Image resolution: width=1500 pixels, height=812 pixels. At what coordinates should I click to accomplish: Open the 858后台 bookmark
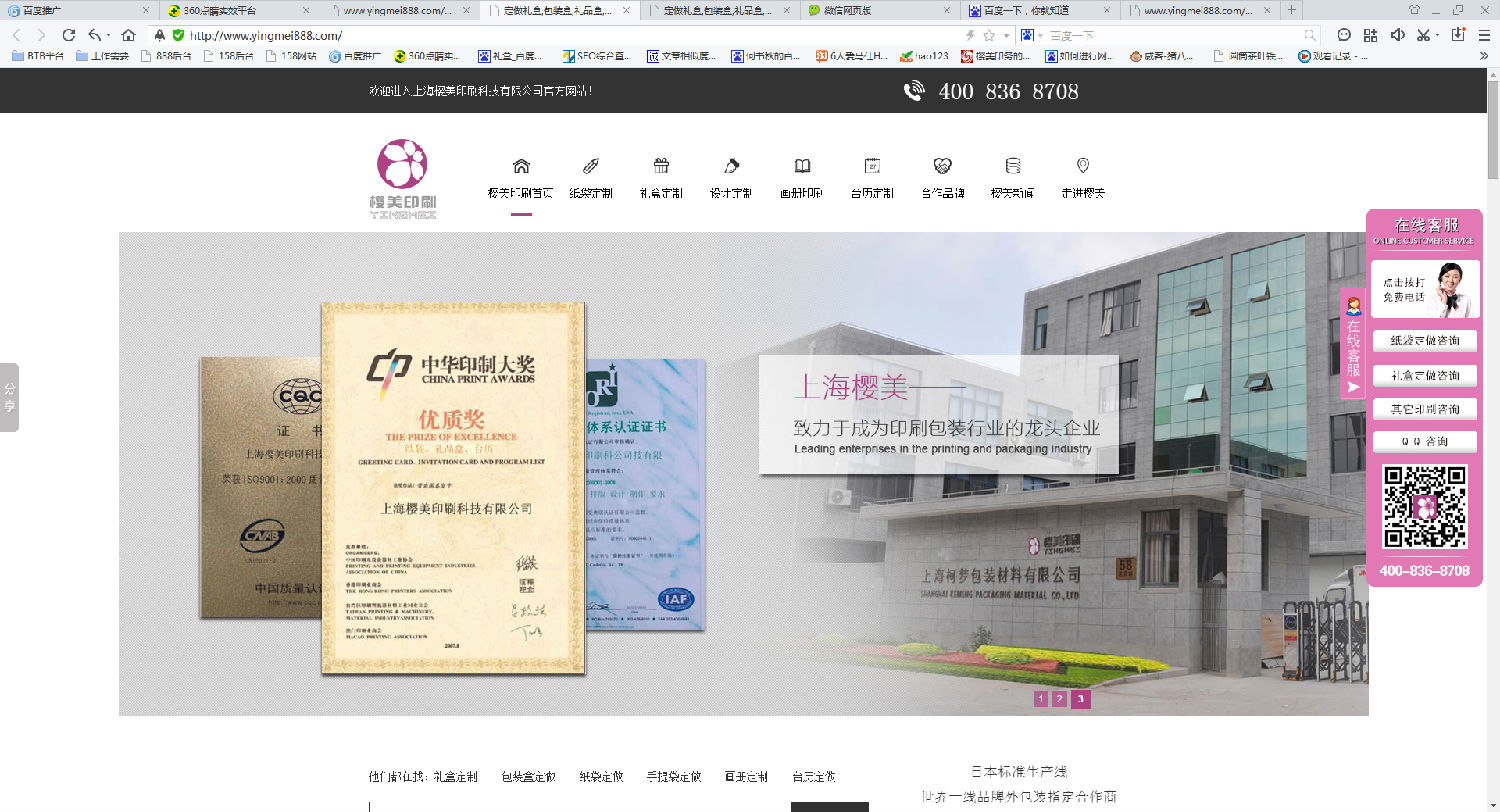[166, 57]
